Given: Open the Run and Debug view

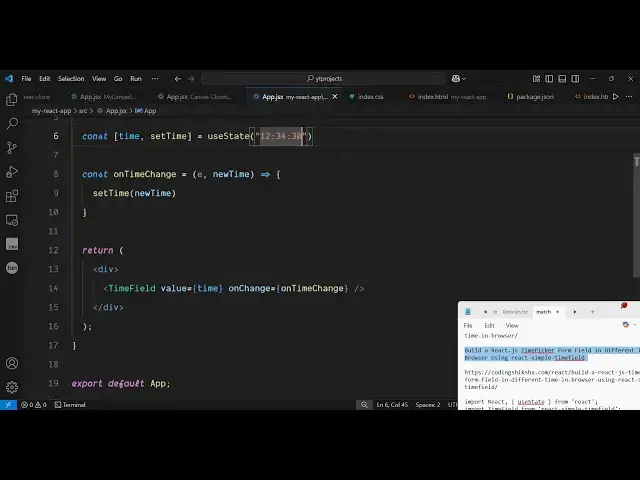Looking at the screenshot, I should click(x=12, y=172).
